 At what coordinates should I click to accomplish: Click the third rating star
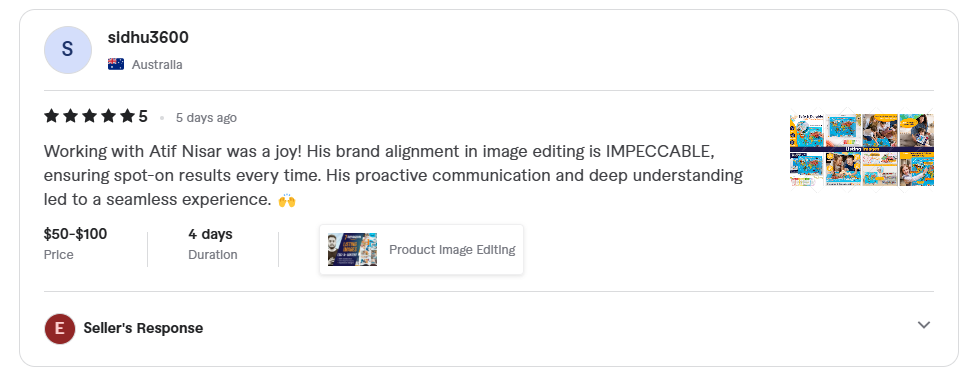click(89, 116)
